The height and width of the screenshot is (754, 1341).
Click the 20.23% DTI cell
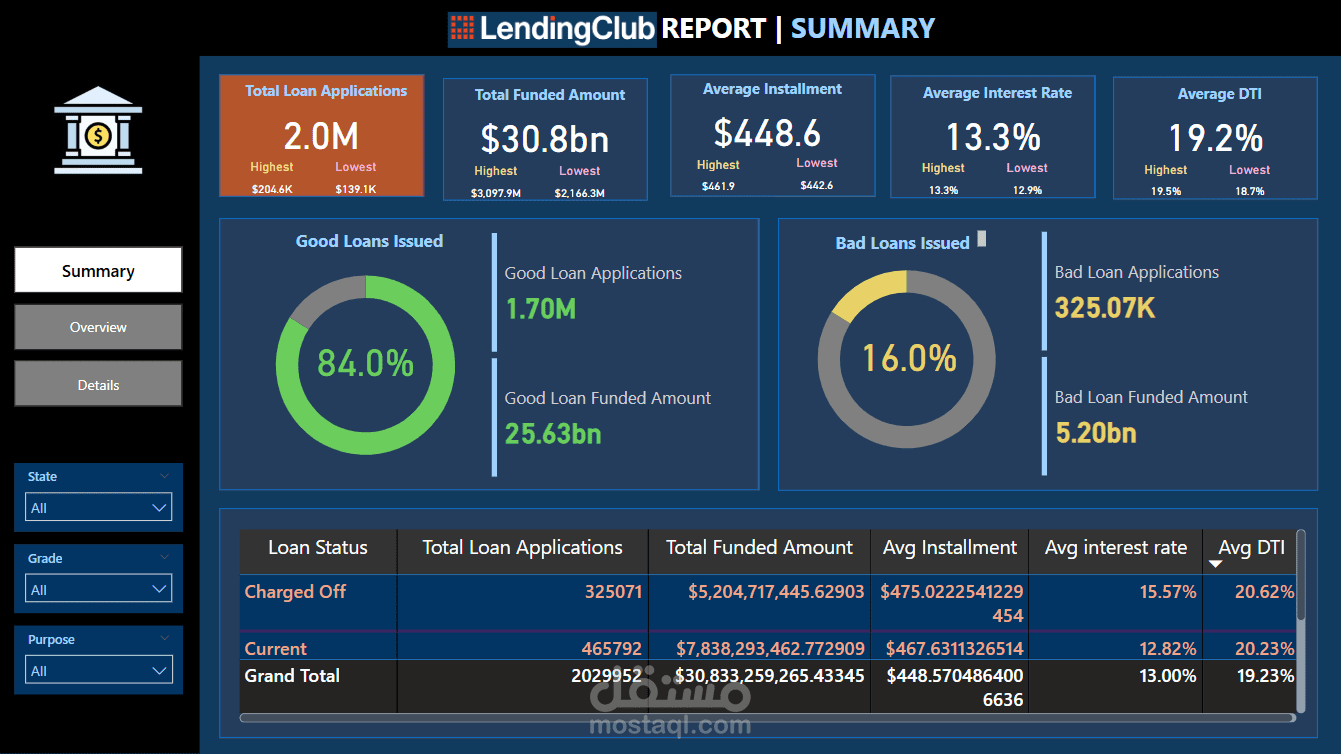tap(1265, 648)
